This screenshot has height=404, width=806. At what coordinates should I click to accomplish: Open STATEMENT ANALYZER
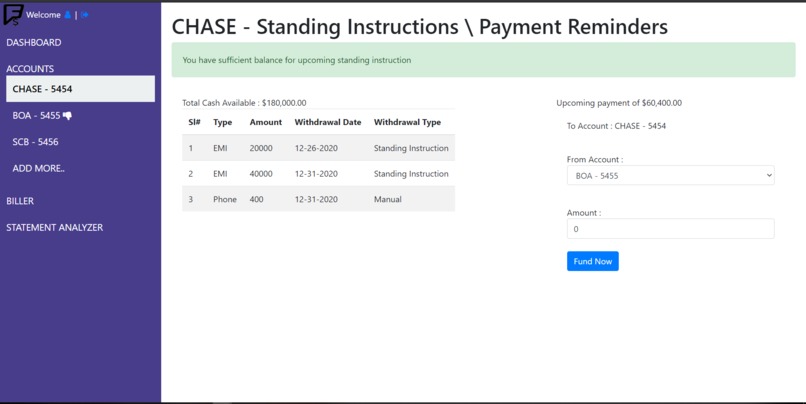pos(54,227)
